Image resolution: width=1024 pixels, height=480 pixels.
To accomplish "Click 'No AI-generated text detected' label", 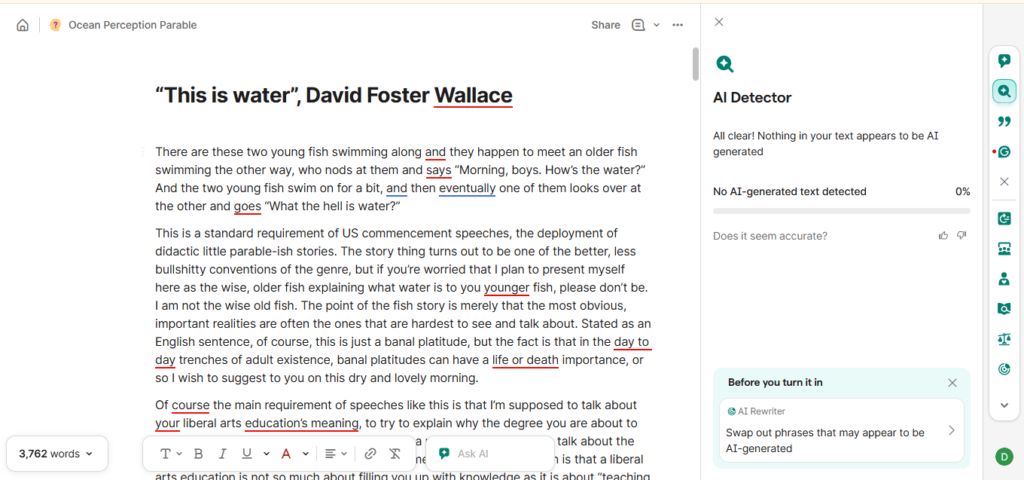I will click(x=790, y=191).
